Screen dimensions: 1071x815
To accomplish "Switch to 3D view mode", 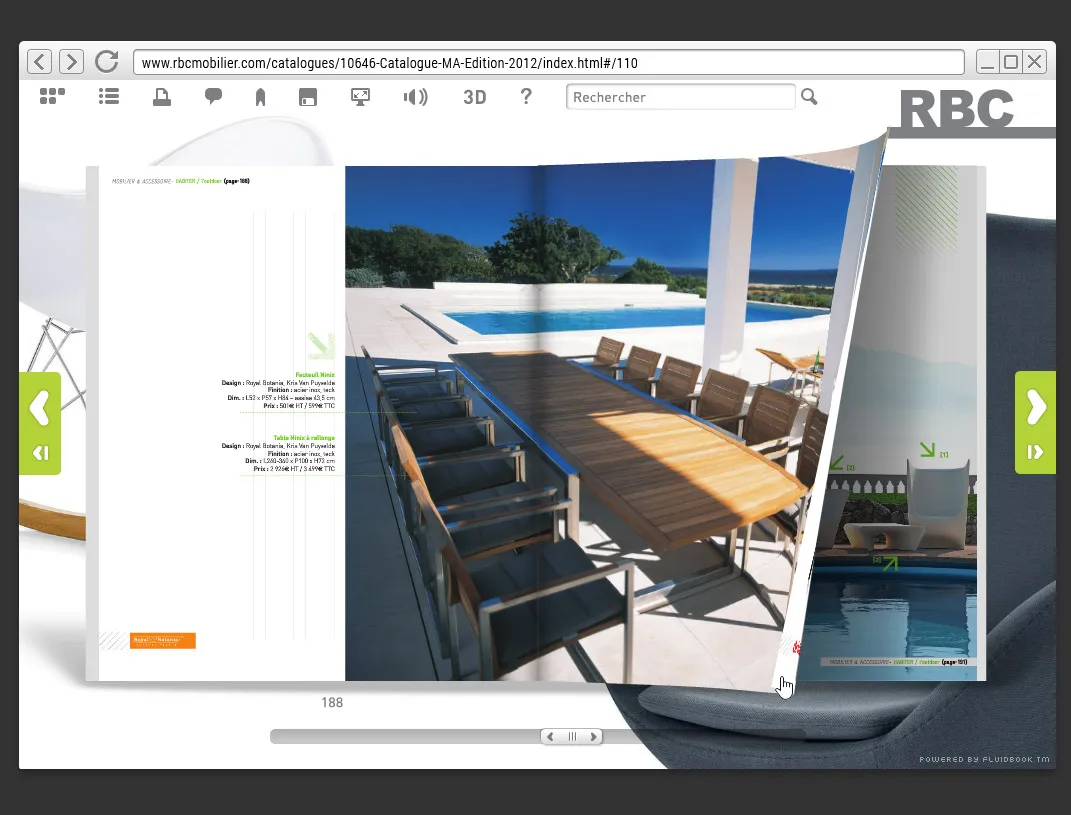I will click(474, 97).
